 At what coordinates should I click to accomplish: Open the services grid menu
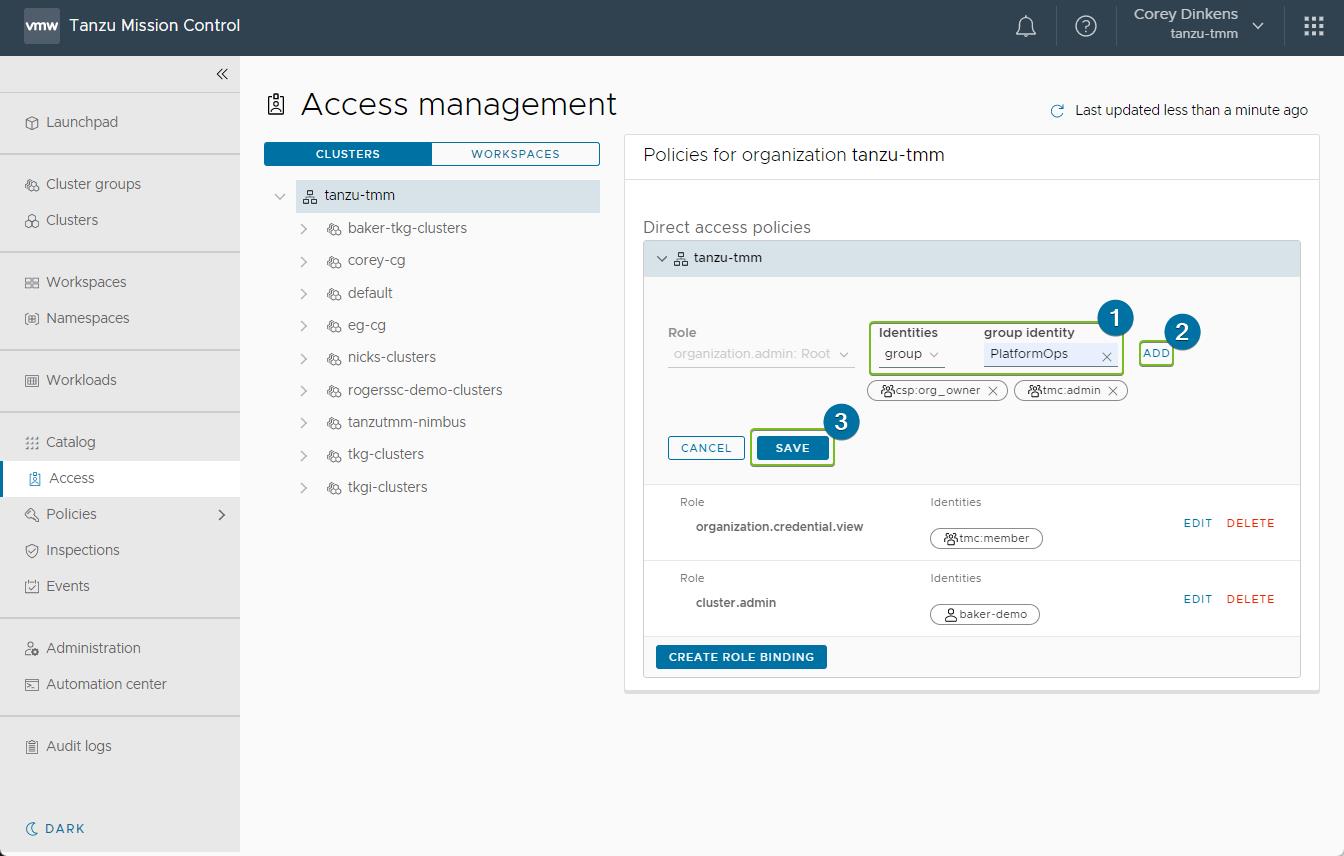tap(1314, 27)
